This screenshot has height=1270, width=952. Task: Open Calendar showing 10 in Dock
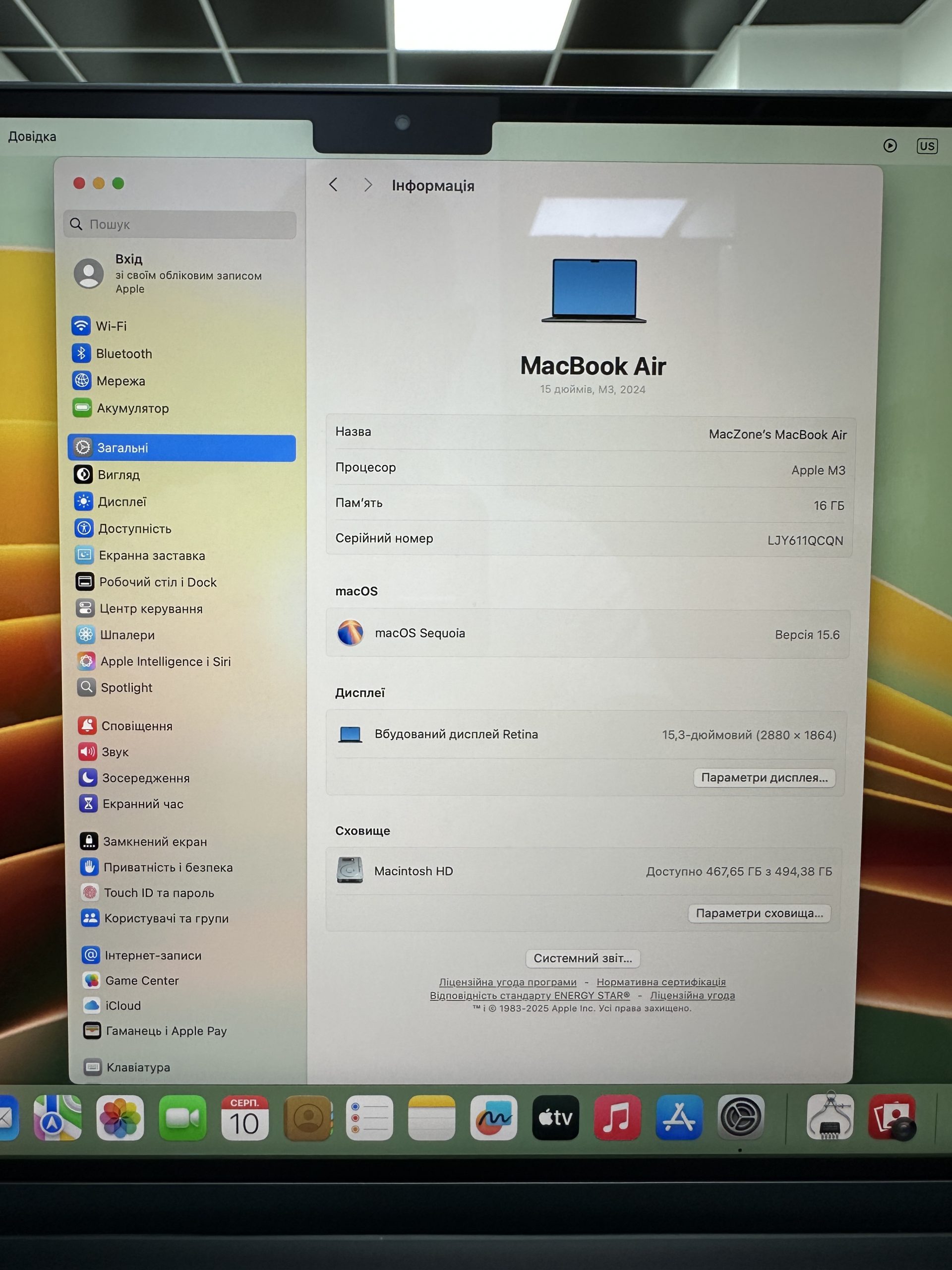coord(244,1117)
